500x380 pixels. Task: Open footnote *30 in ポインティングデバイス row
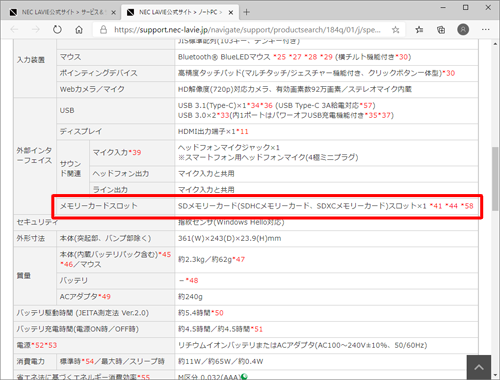coord(449,73)
